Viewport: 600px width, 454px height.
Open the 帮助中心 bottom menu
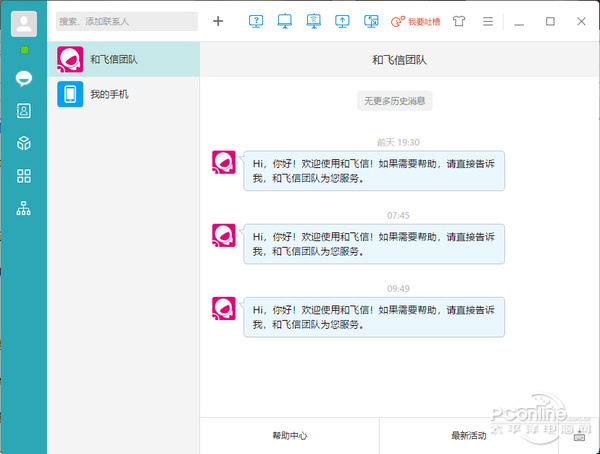click(x=290, y=436)
